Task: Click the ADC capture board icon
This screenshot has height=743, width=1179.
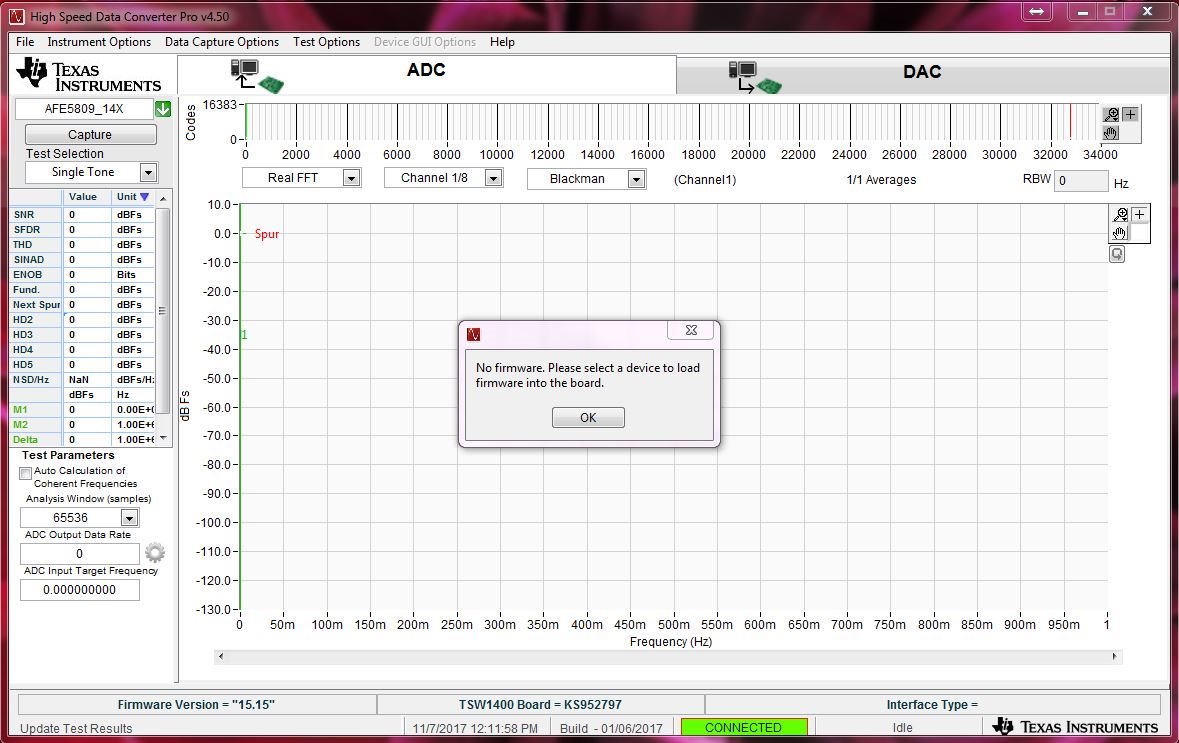Action: (x=256, y=76)
